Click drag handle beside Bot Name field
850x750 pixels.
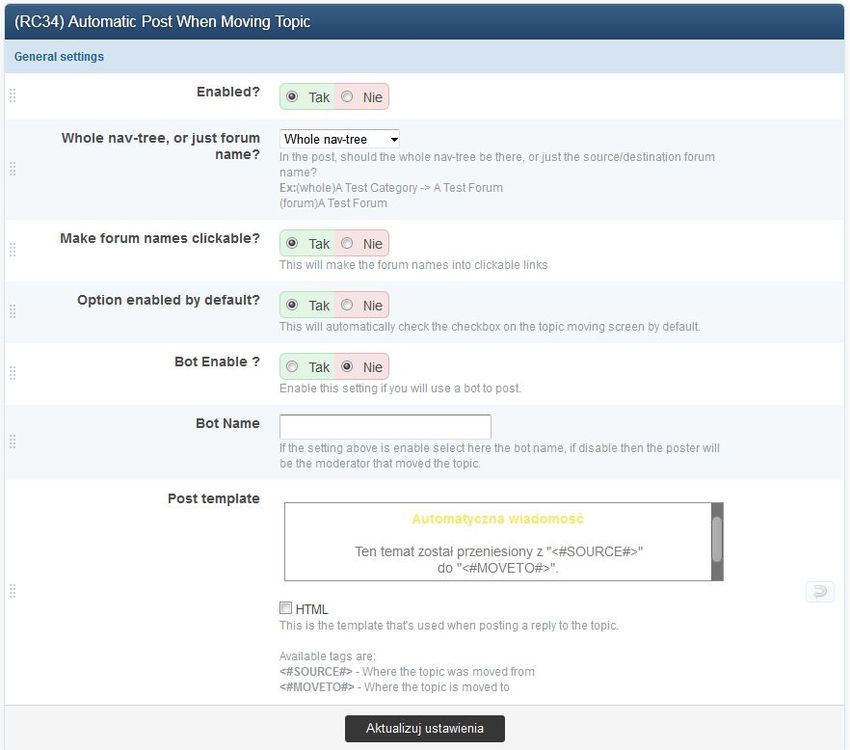point(13,441)
